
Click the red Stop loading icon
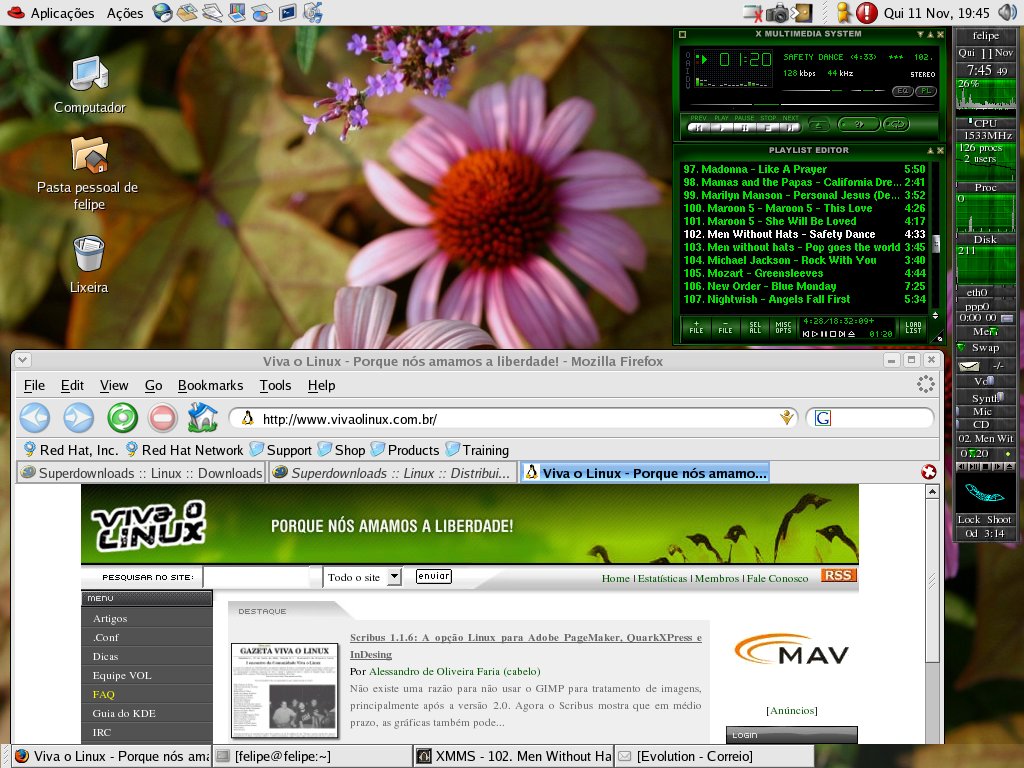point(162,418)
